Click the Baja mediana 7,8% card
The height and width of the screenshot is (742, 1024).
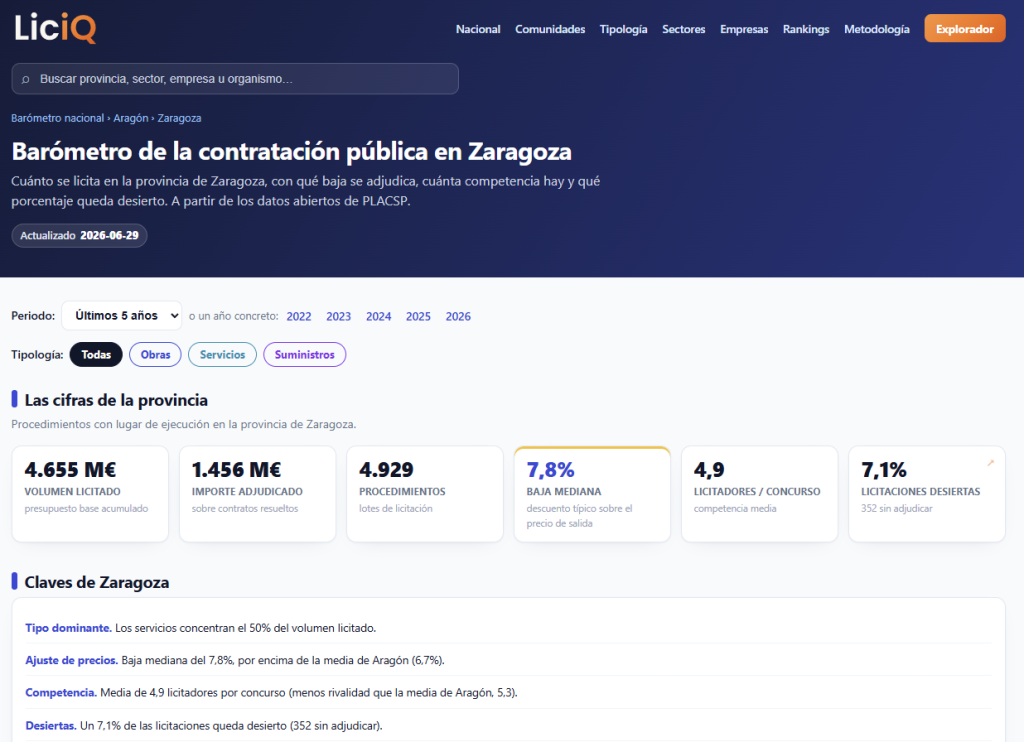[592, 494]
